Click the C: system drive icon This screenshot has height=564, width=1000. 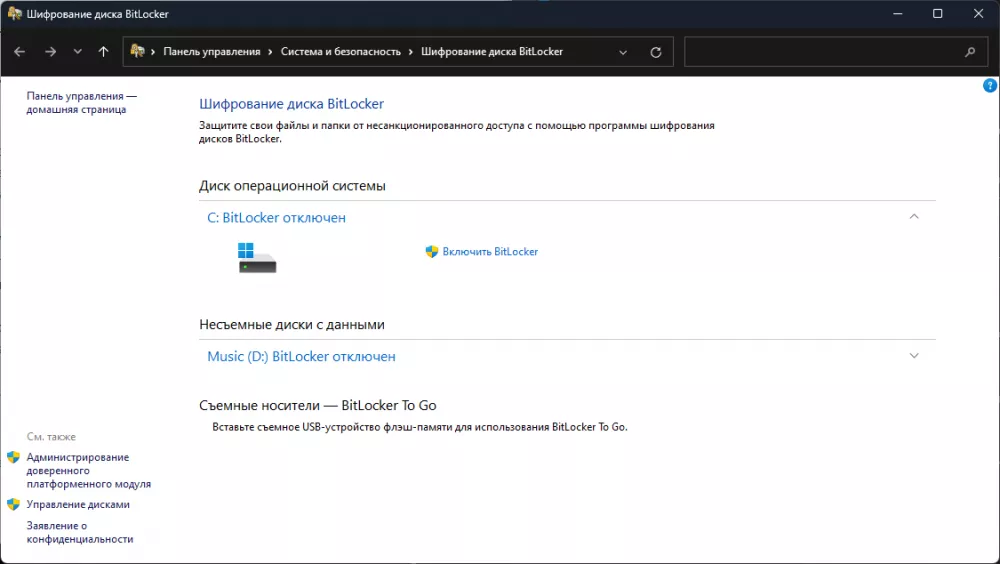257,257
